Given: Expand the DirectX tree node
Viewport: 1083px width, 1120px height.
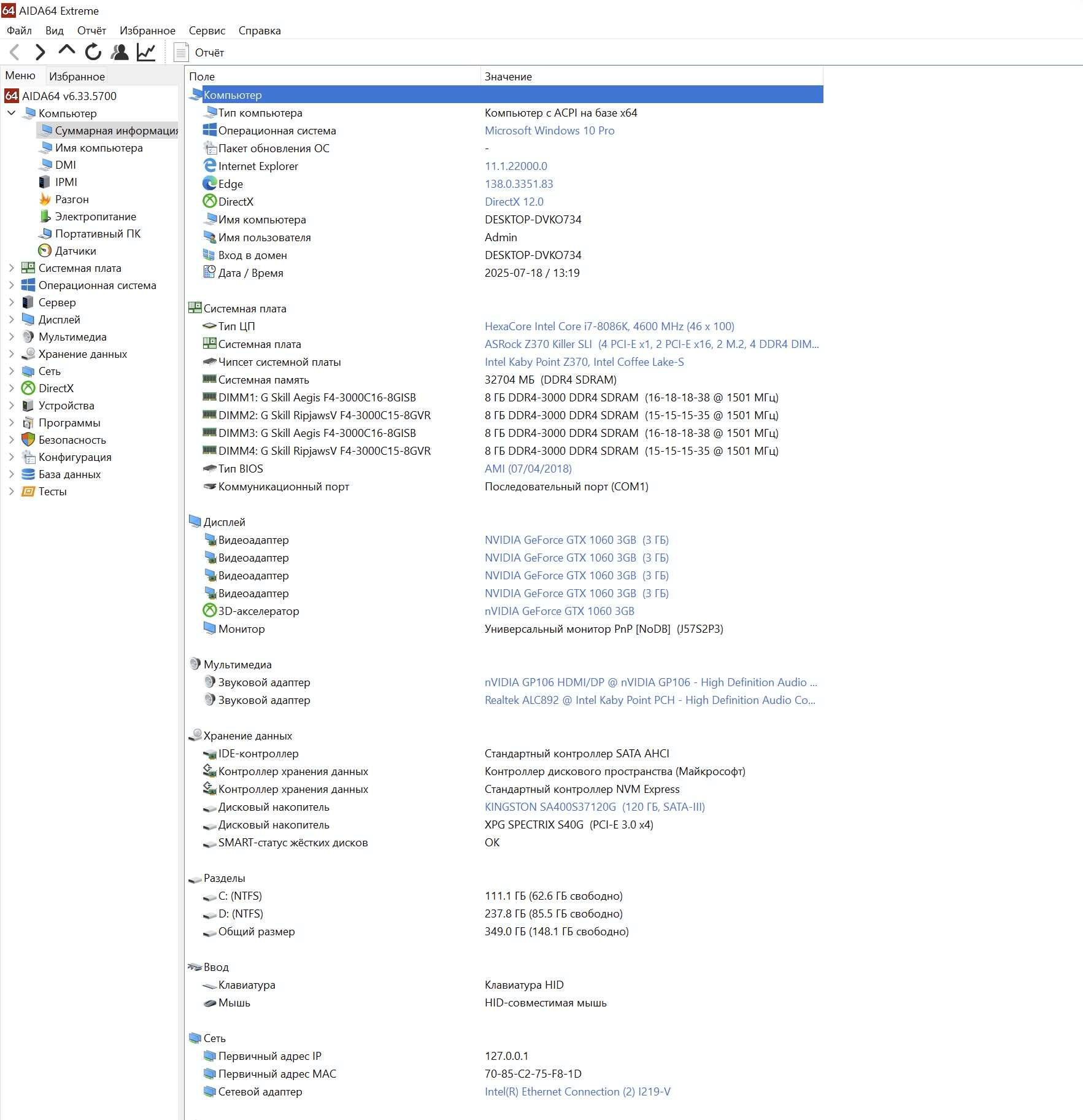Looking at the screenshot, I should [x=11, y=388].
